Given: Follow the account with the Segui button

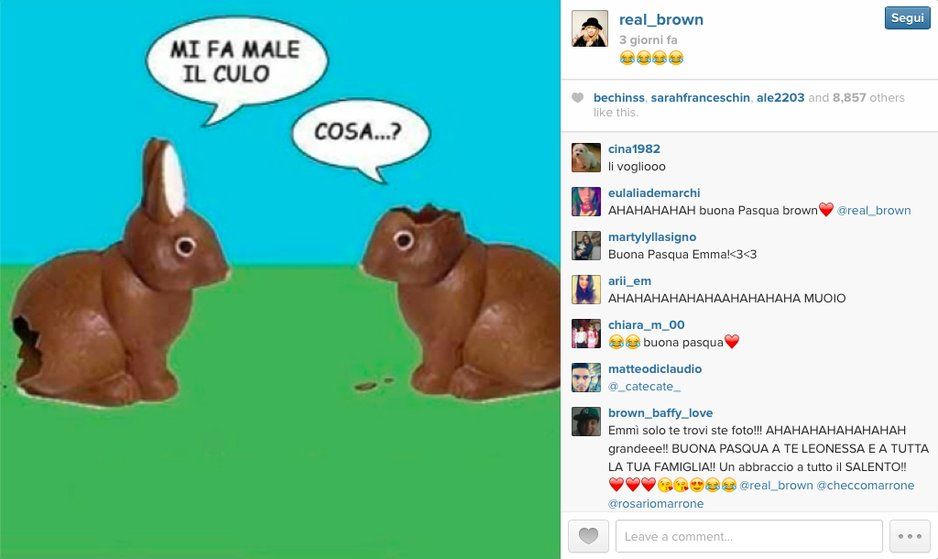Looking at the screenshot, I should [x=907, y=18].
